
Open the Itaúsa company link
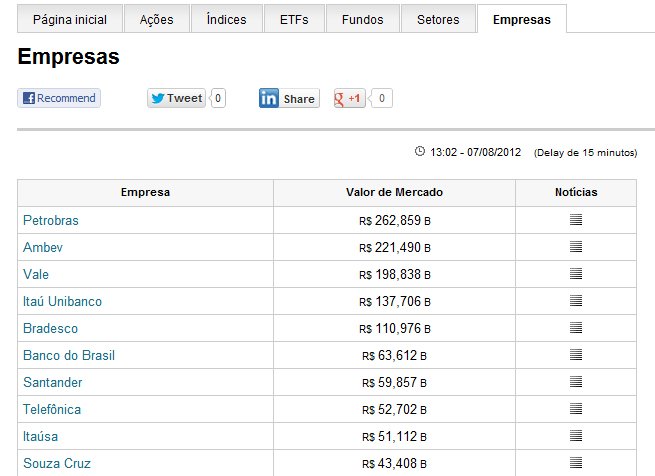coord(41,436)
